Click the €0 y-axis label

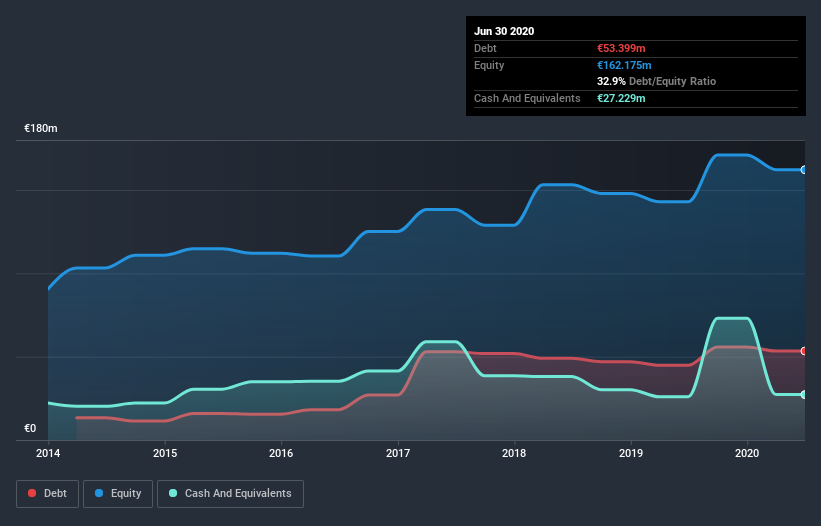[x=30, y=429]
